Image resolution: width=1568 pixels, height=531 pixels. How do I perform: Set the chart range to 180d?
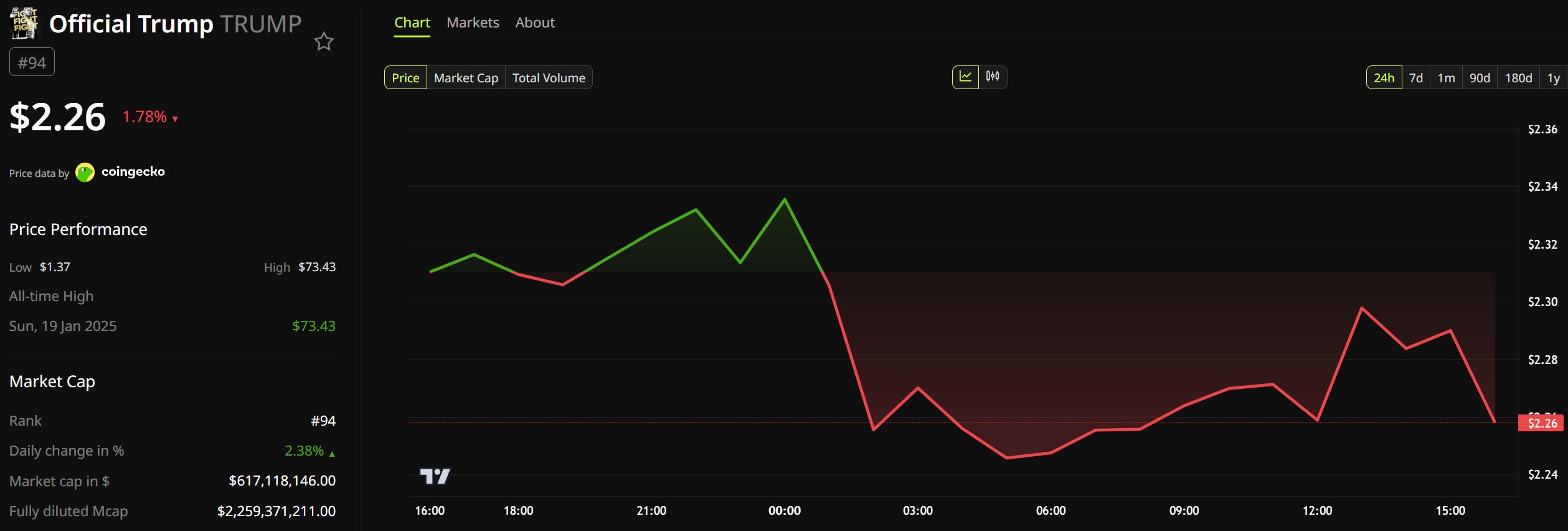pos(1518,78)
